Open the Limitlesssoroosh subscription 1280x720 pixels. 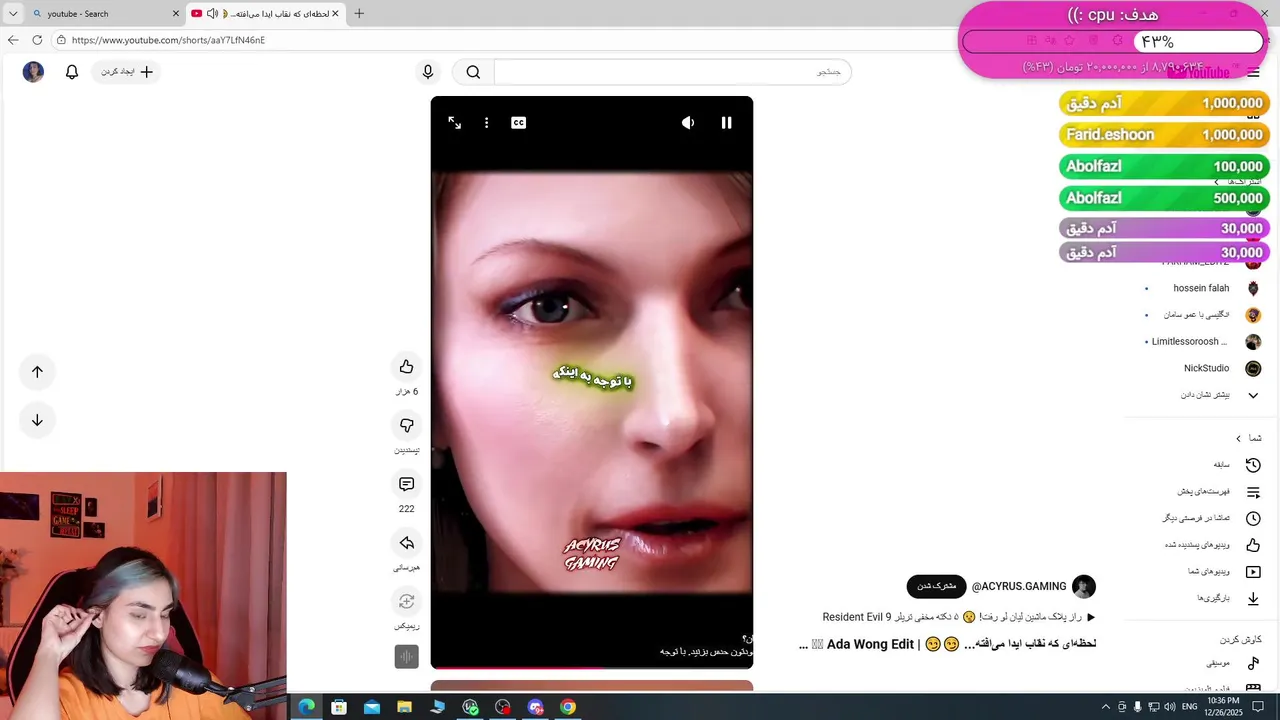click(x=1203, y=342)
